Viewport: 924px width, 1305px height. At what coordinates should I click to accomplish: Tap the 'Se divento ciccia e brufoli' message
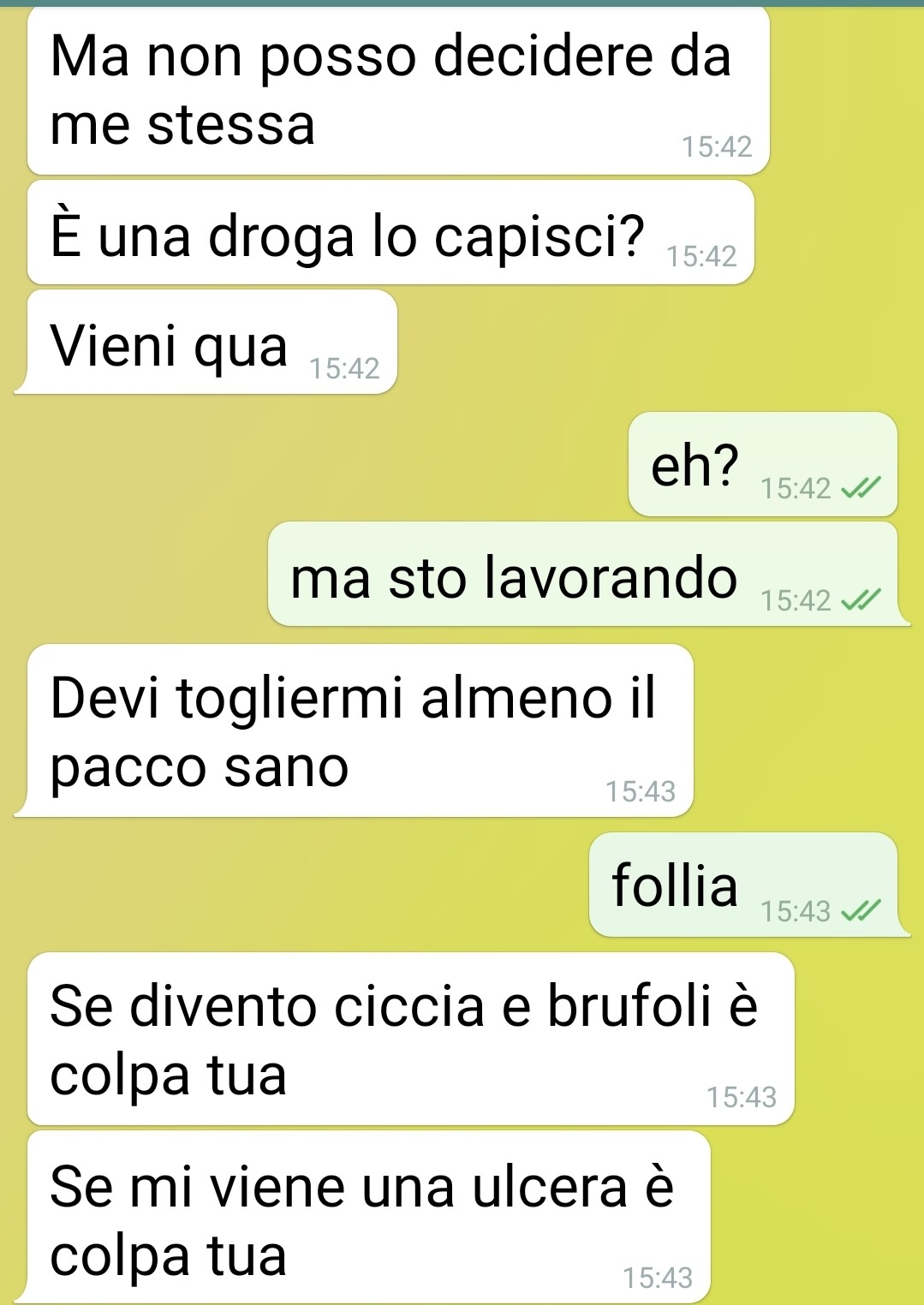(411, 1039)
